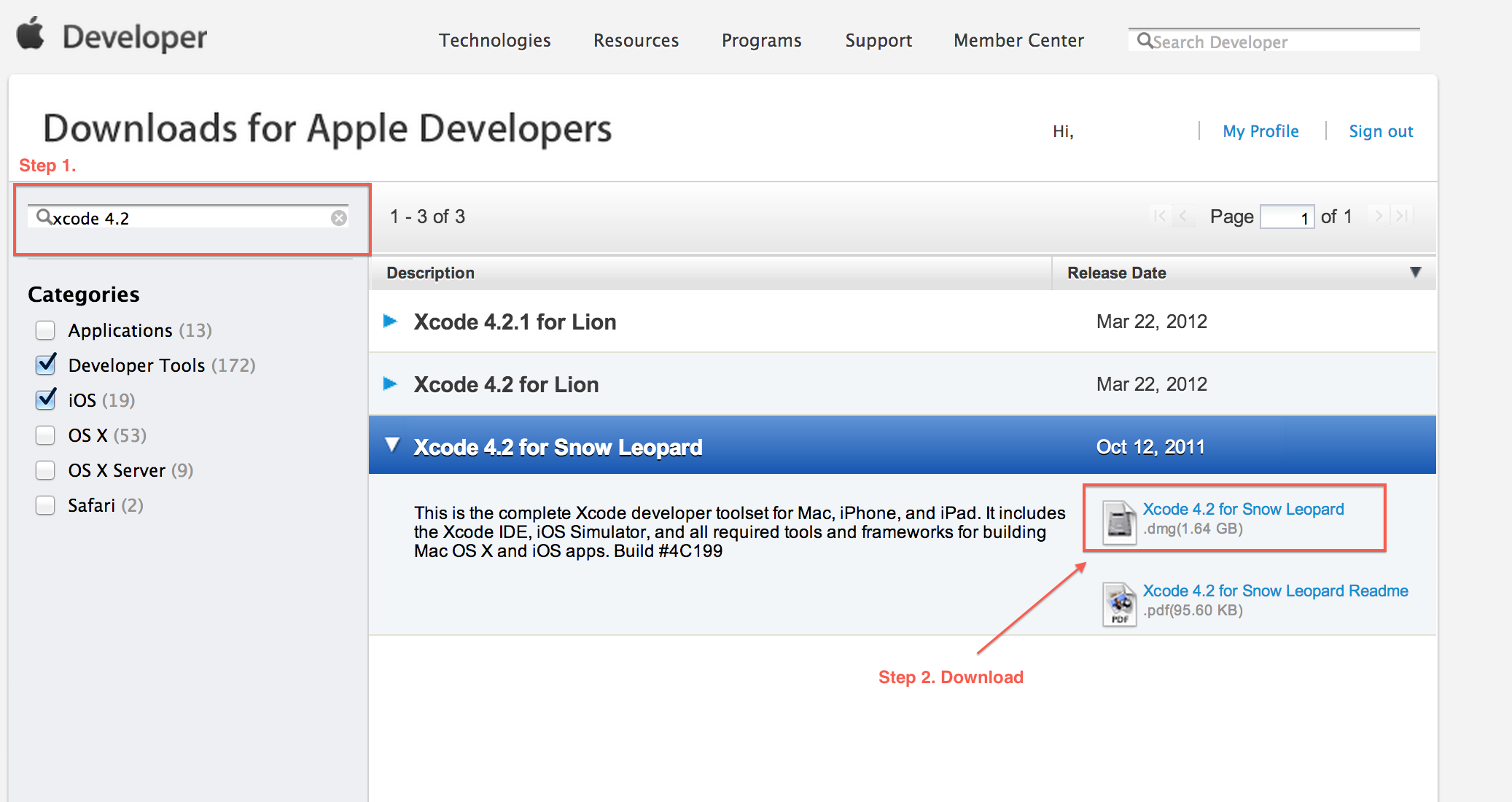
Task: Select the Xcode 4.2.1 for Lion title
Action: pos(515,322)
